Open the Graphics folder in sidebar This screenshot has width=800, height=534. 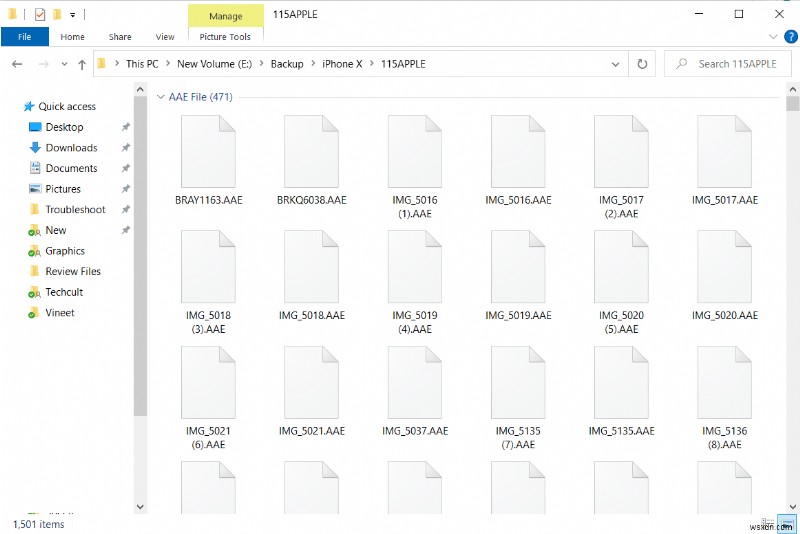65,251
